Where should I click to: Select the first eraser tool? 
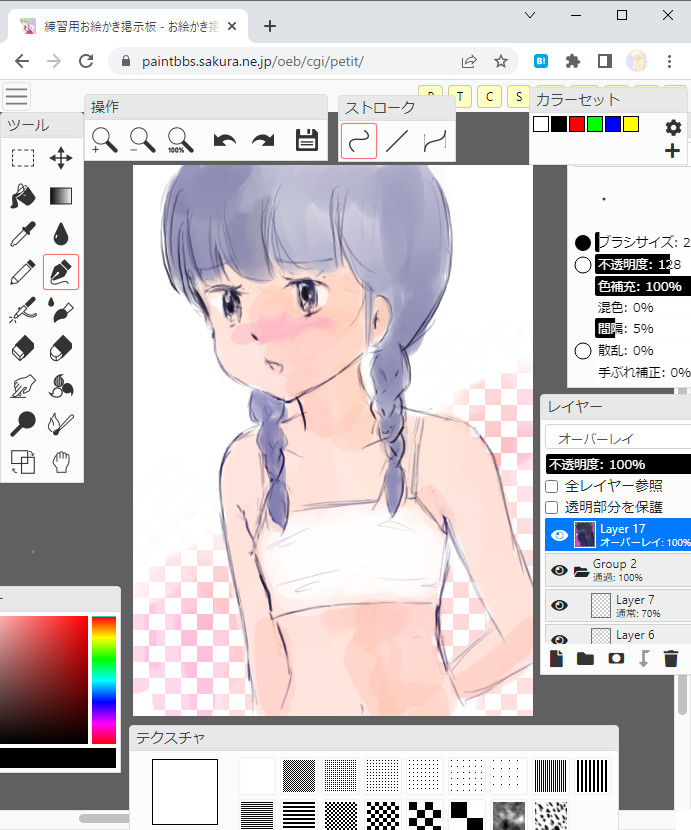23,348
